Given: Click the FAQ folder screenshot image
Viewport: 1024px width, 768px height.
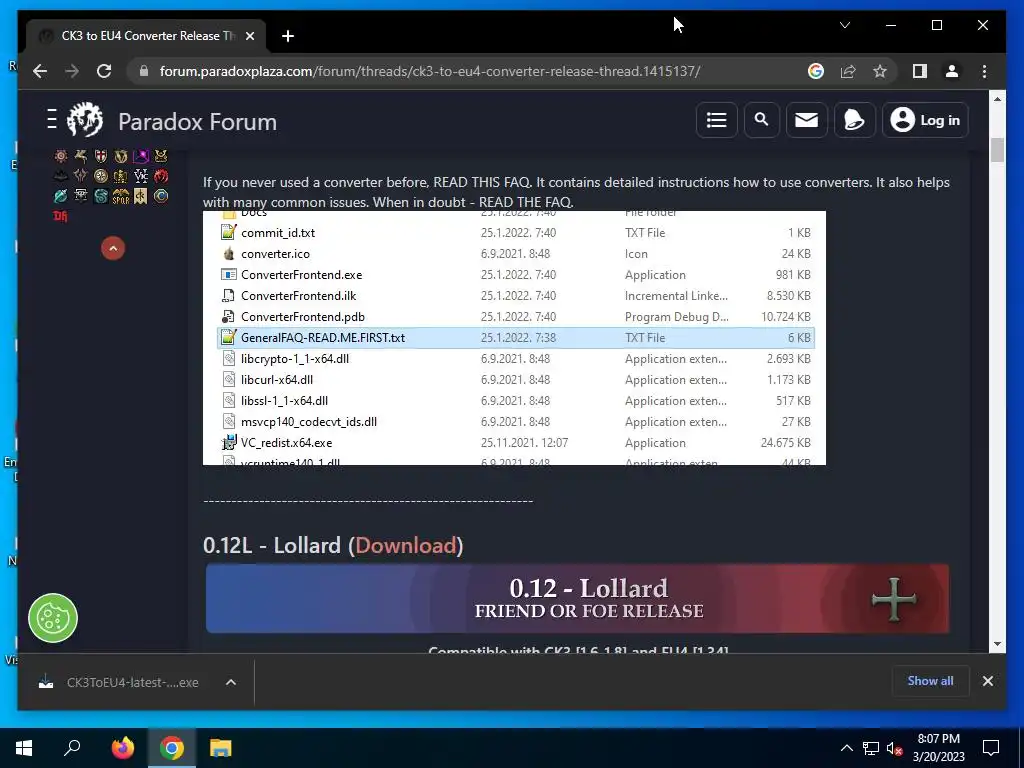Looking at the screenshot, I should (514, 338).
